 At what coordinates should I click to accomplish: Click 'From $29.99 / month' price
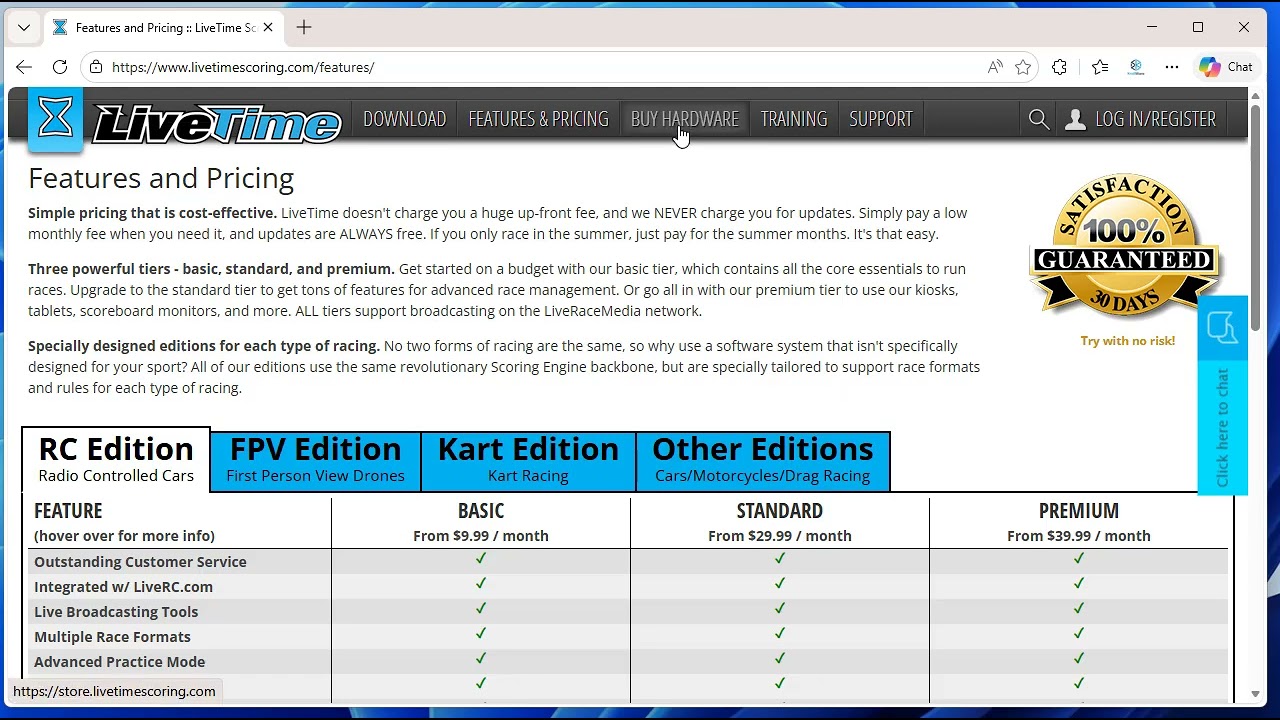pos(779,536)
